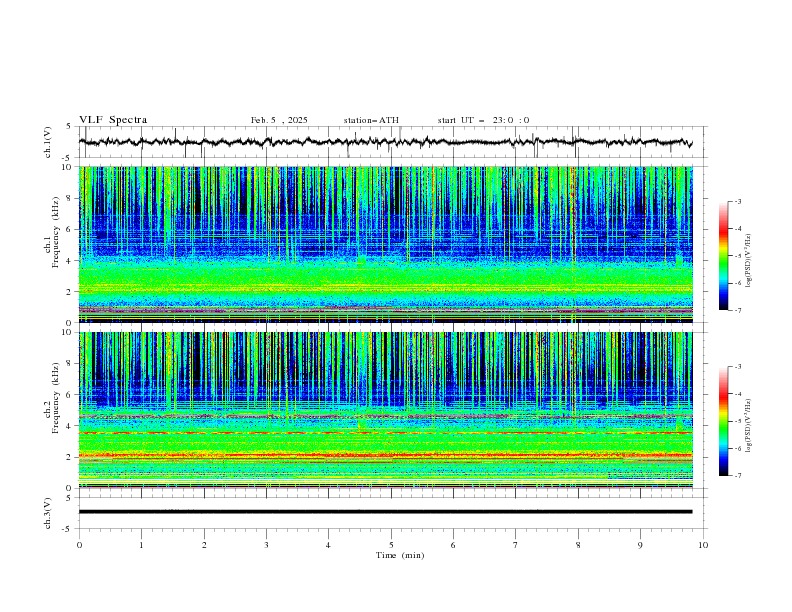
Task: Click the "Time (min)" axis label
Action: click(400, 555)
